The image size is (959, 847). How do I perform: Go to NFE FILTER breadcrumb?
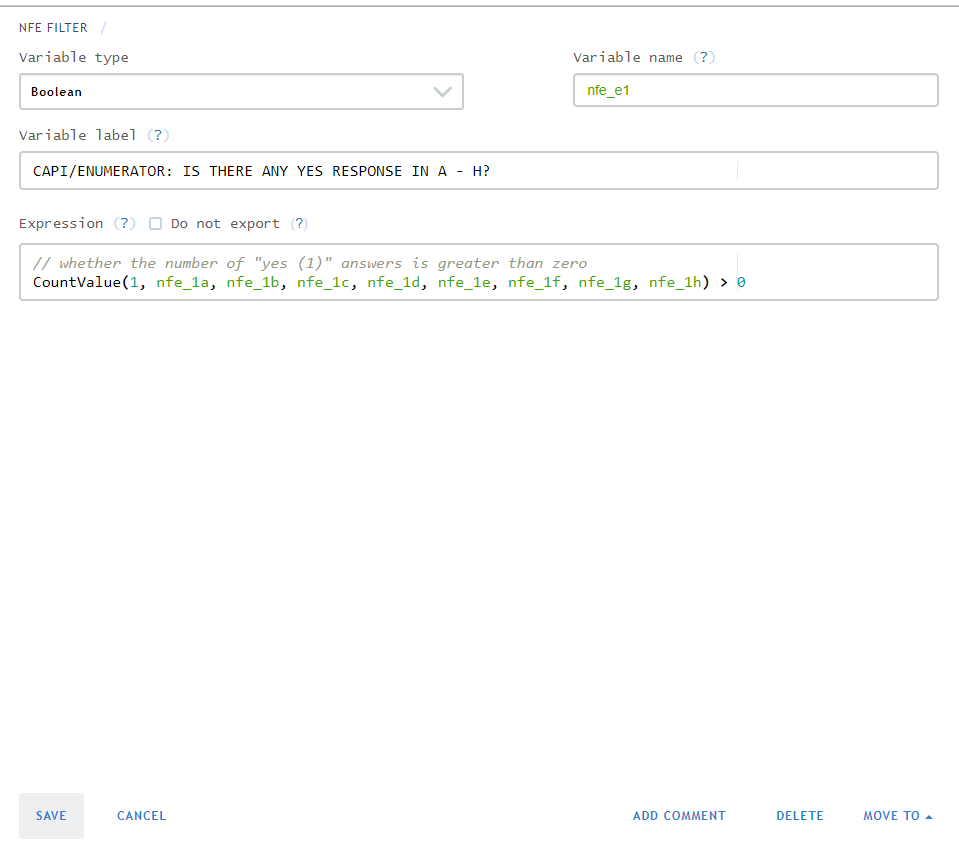[x=53, y=28]
